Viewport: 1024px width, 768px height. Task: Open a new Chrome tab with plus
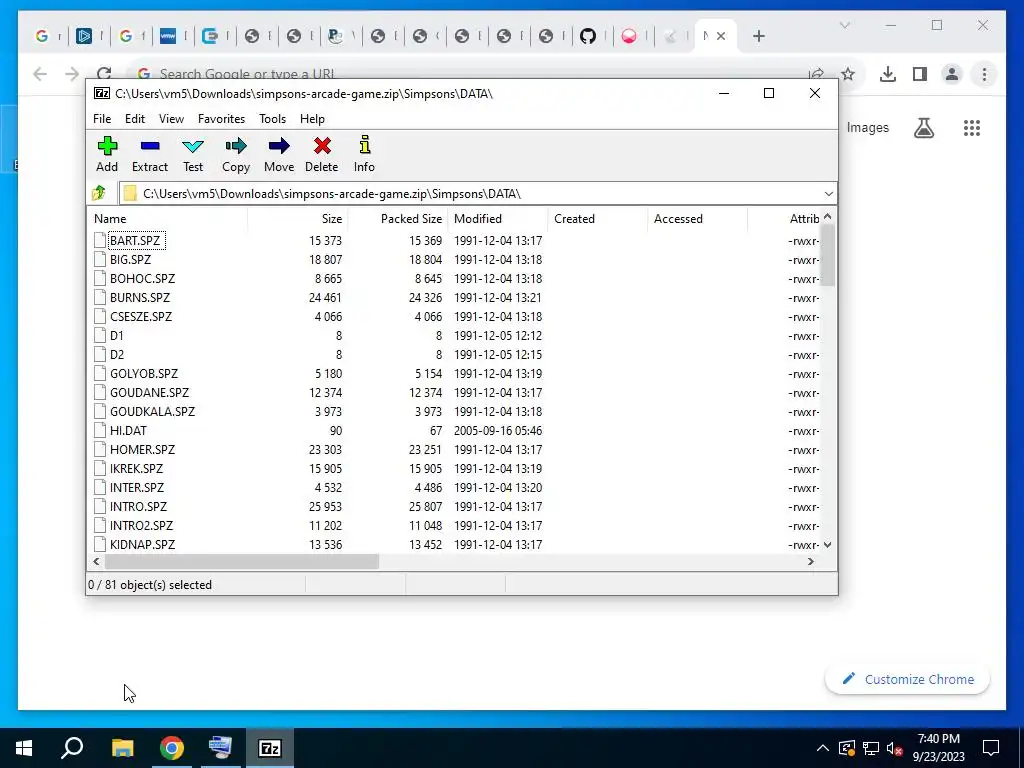[x=758, y=36]
